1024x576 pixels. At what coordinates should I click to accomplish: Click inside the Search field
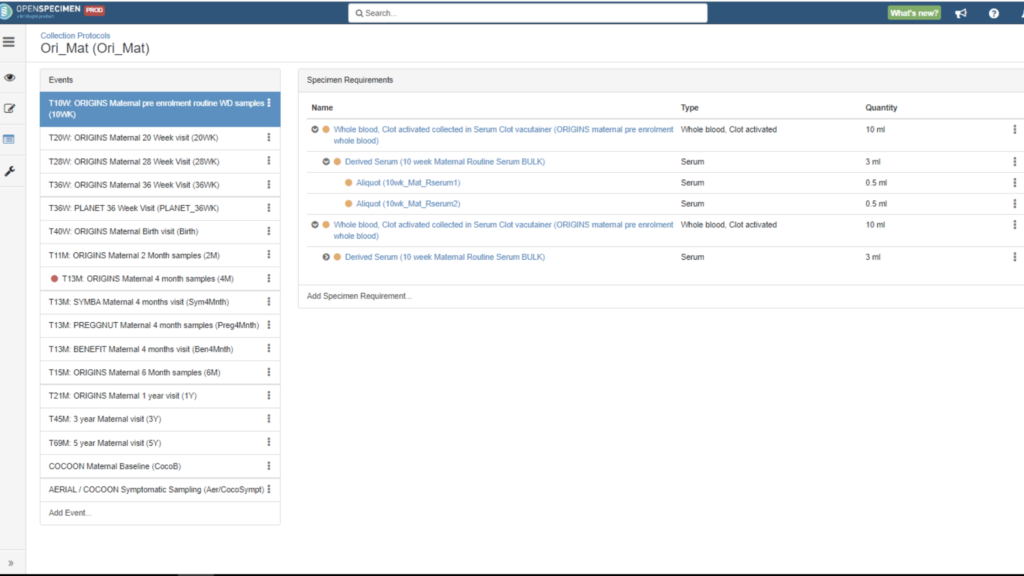[x=528, y=12]
